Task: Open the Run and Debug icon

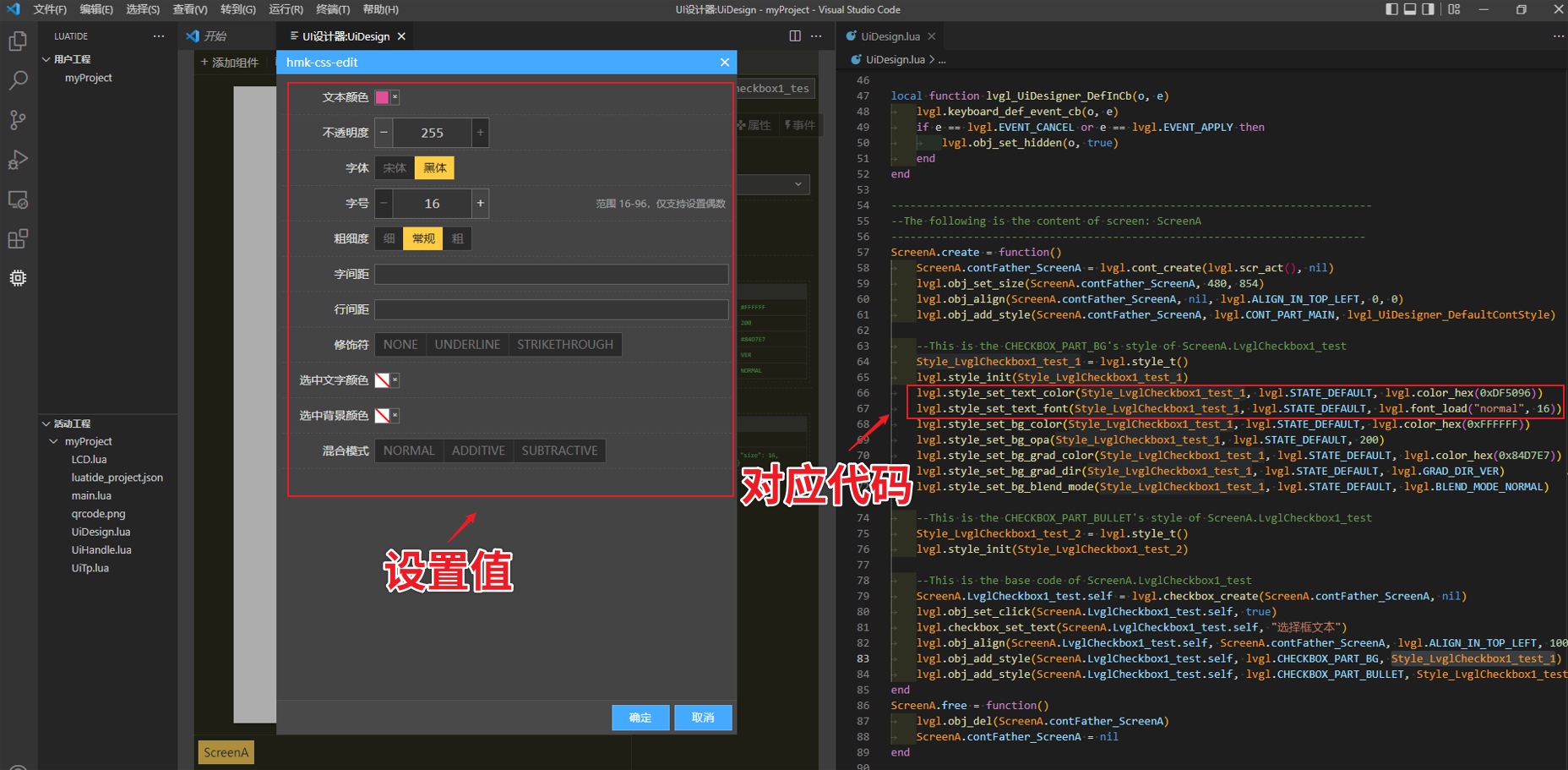Action: [18, 160]
